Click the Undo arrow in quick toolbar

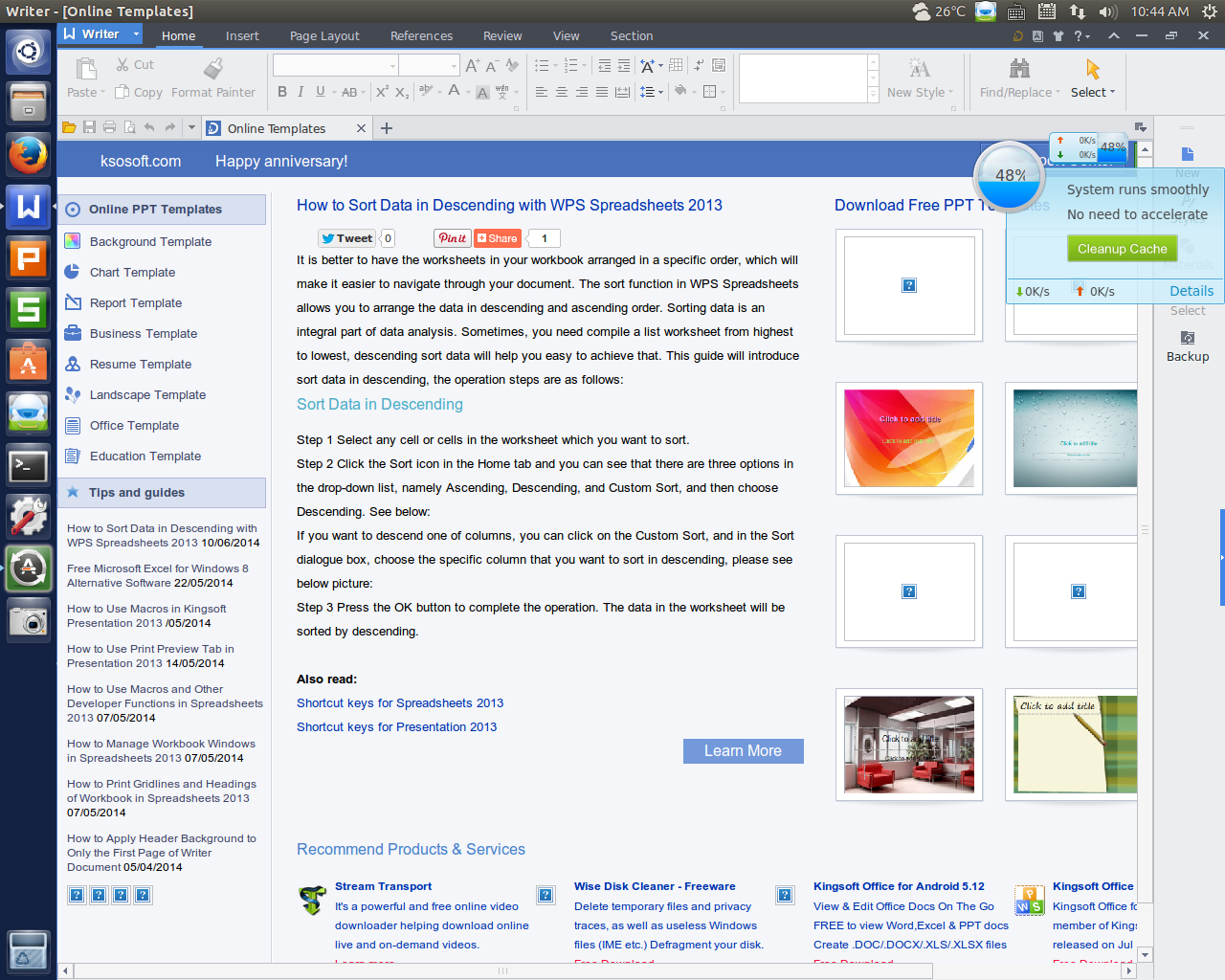(x=149, y=127)
